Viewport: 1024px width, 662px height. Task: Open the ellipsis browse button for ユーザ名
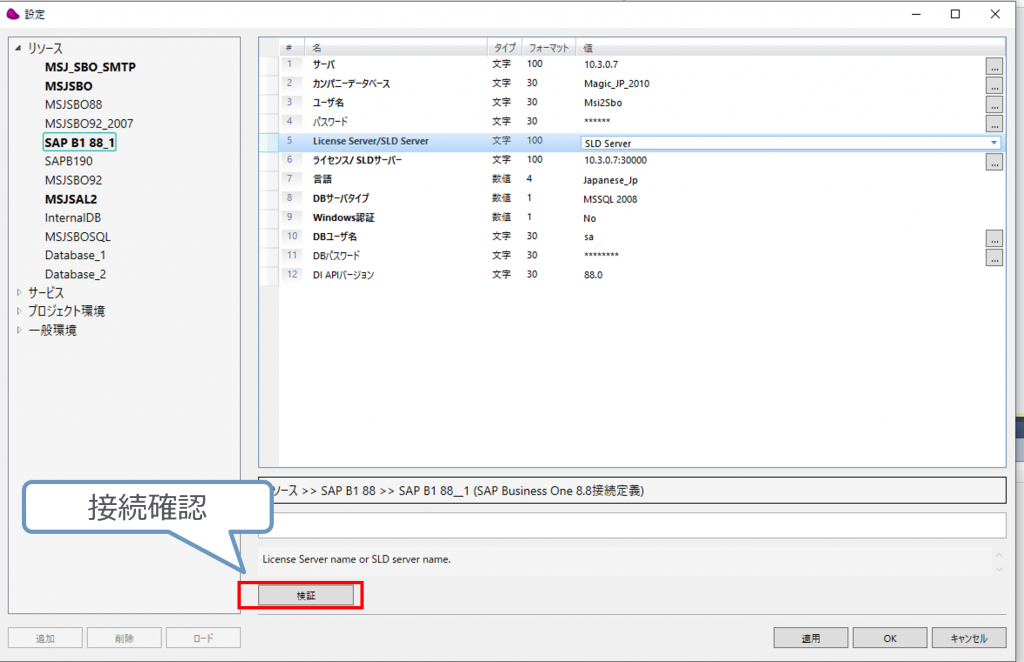pyautogui.click(x=993, y=103)
